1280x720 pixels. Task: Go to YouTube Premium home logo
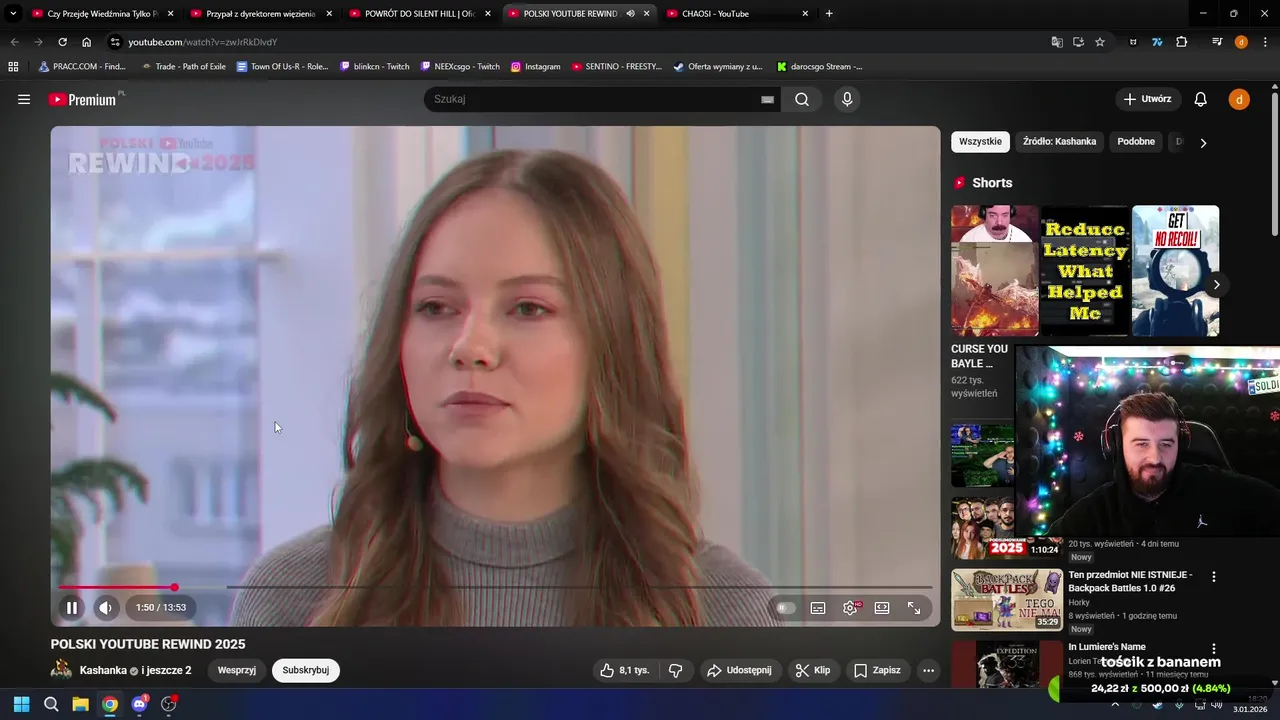pyautogui.click(x=83, y=99)
